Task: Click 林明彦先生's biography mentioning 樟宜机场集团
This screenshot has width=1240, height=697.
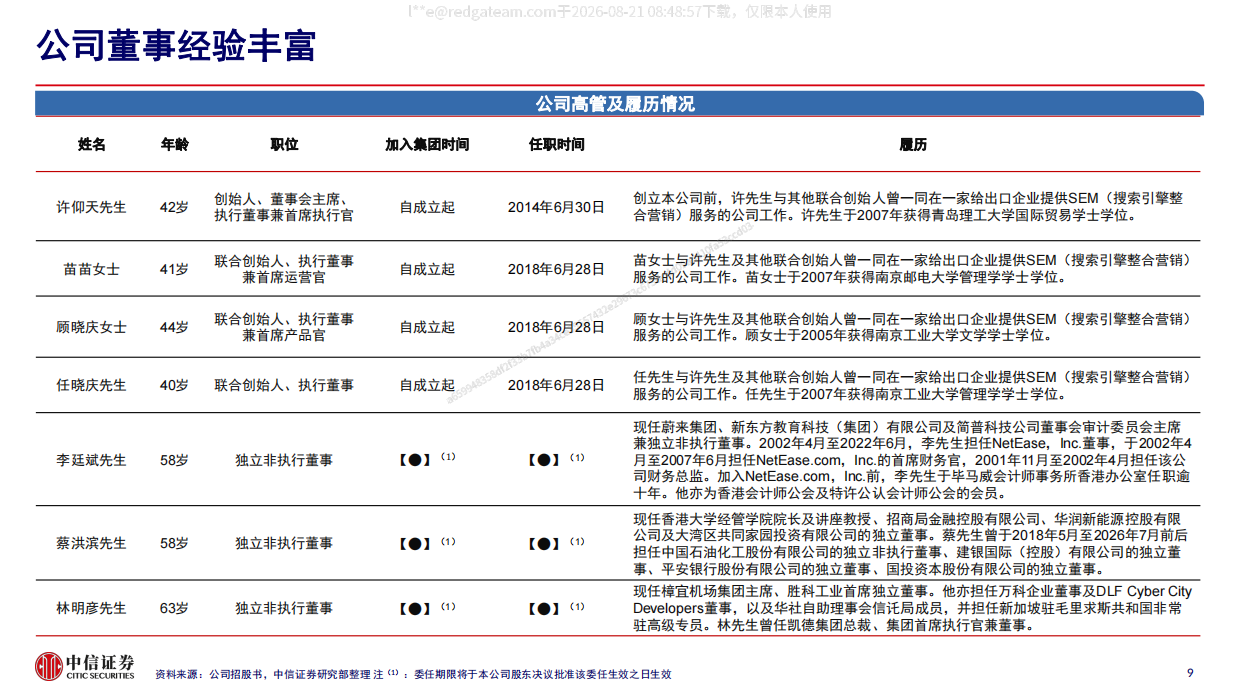Action: pos(912,608)
